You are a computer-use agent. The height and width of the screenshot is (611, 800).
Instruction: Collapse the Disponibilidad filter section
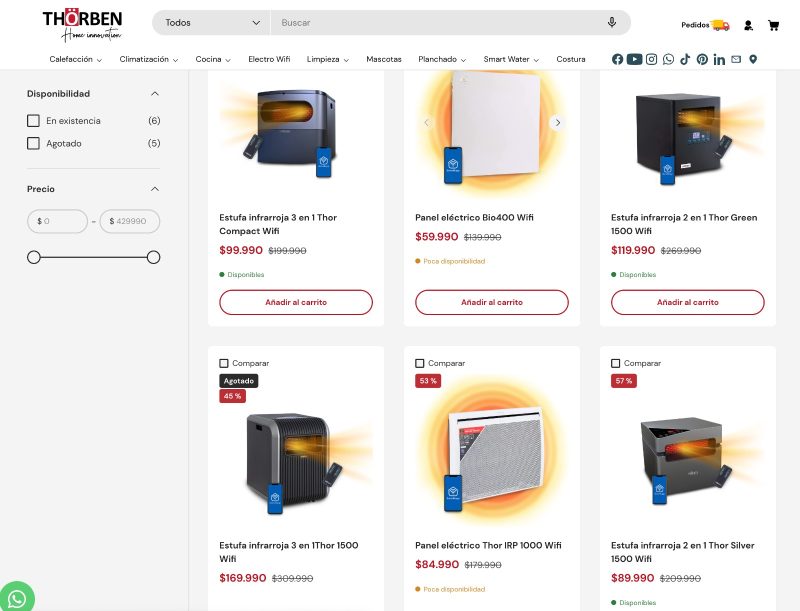click(155, 94)
